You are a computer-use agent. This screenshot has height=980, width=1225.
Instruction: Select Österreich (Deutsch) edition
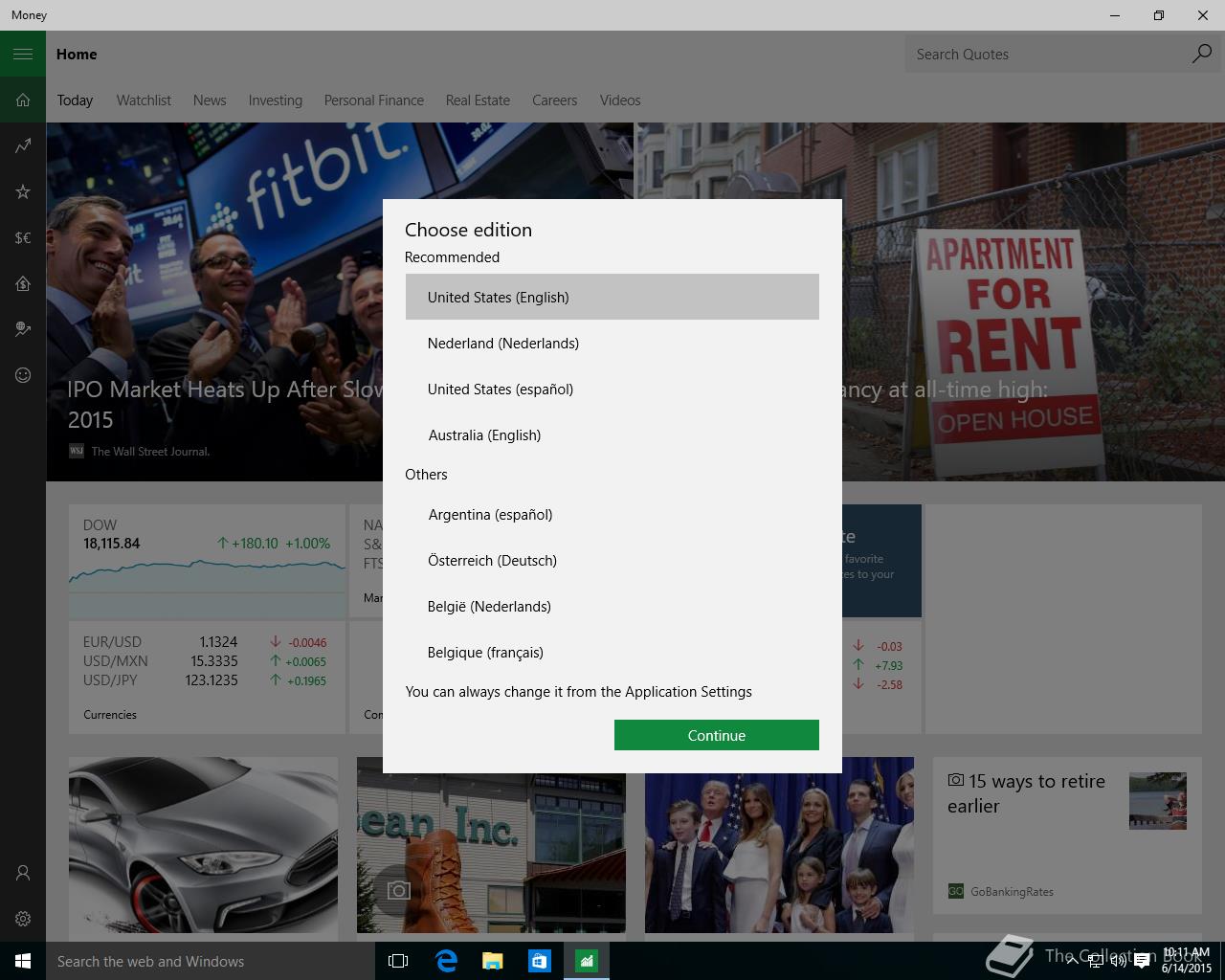pyautogui.click(x=612, y=560)
